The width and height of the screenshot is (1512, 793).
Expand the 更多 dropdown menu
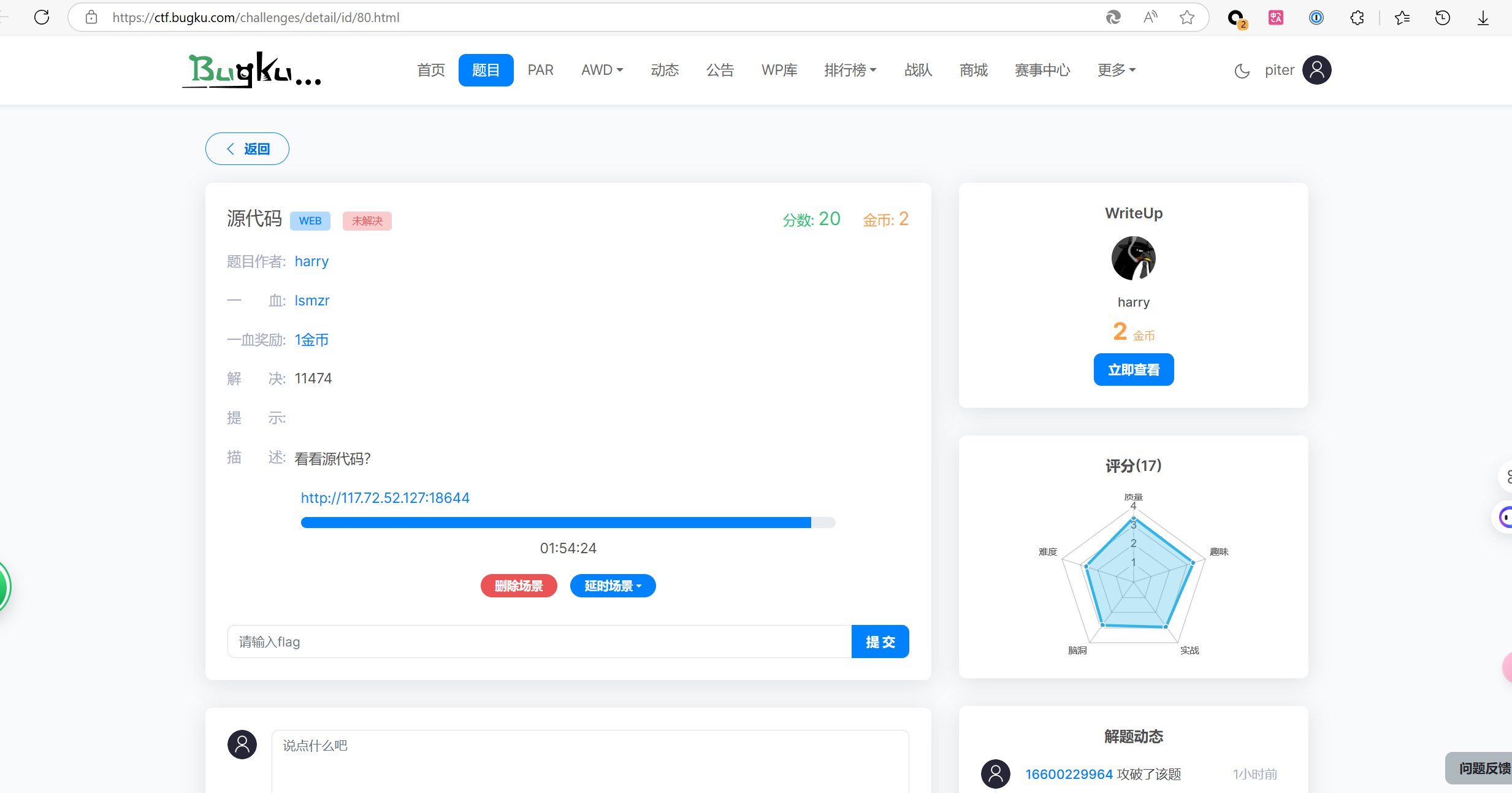(x=1116, y=70)
